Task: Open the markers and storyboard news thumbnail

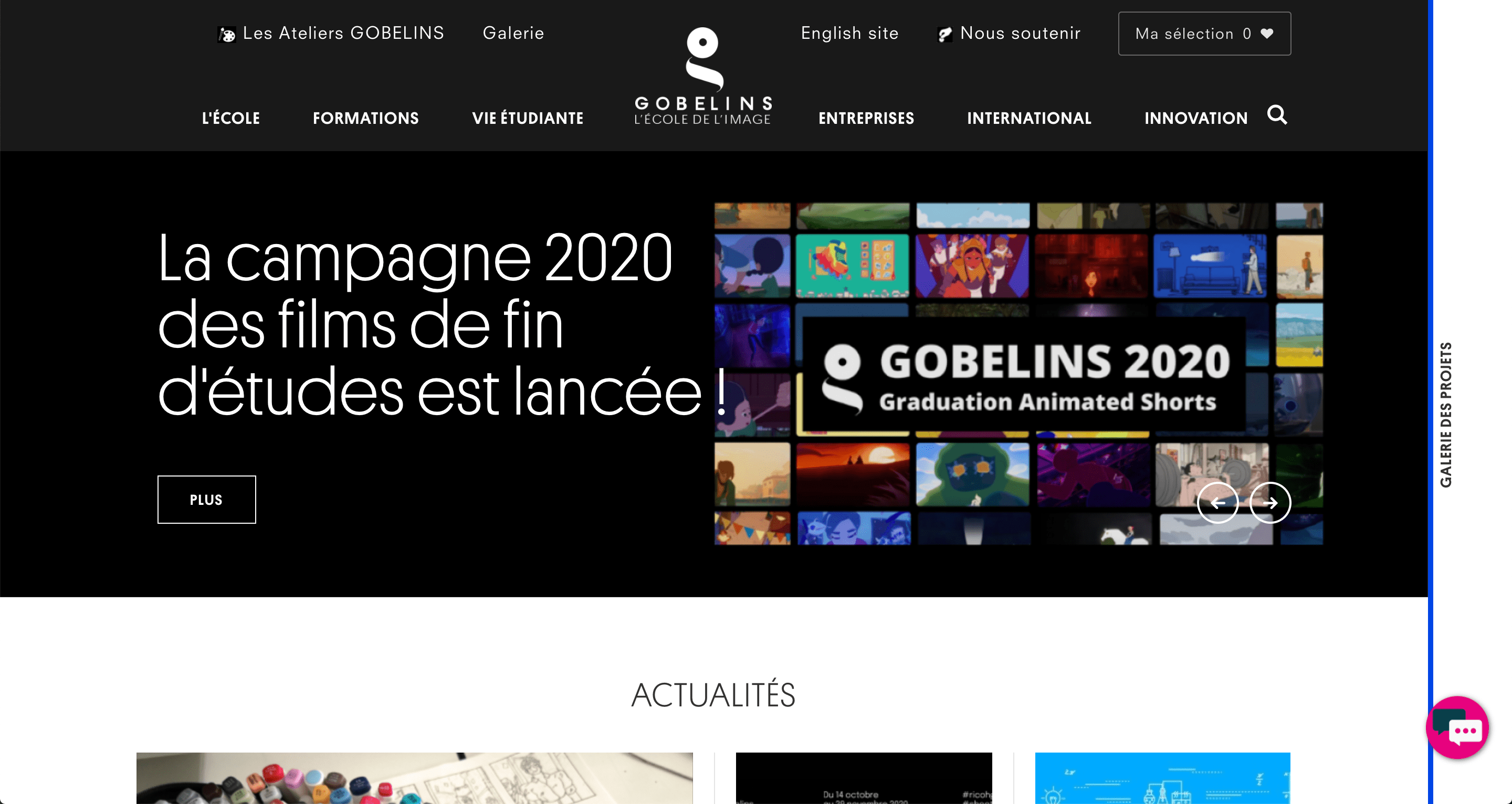Action: (414, 778)
